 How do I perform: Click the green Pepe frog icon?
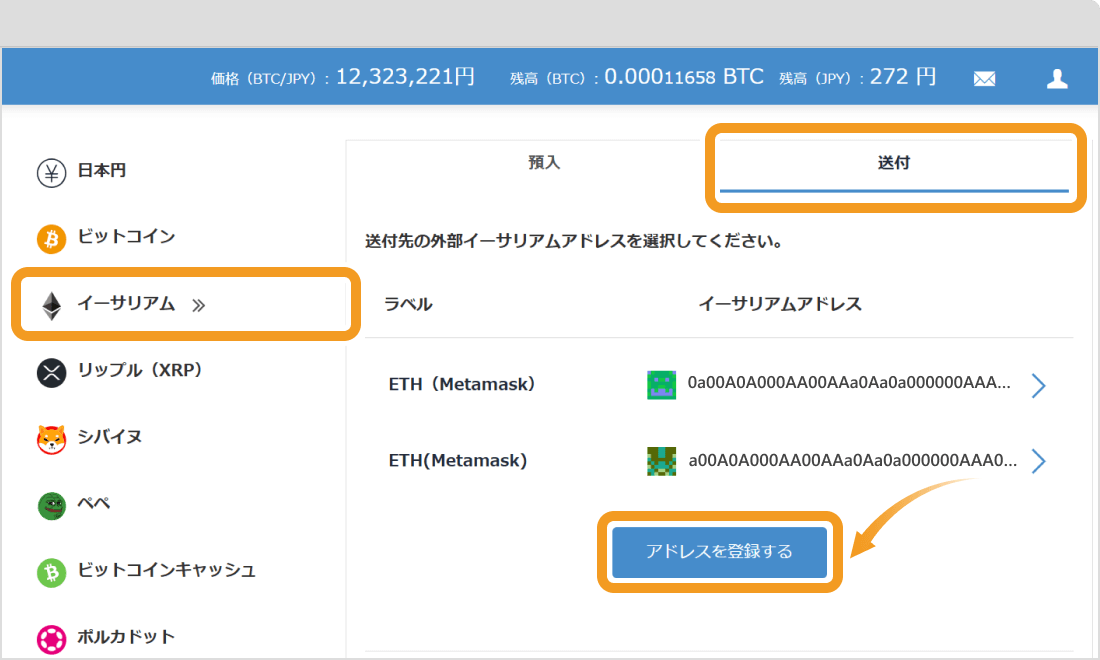(x=51, y=506)
